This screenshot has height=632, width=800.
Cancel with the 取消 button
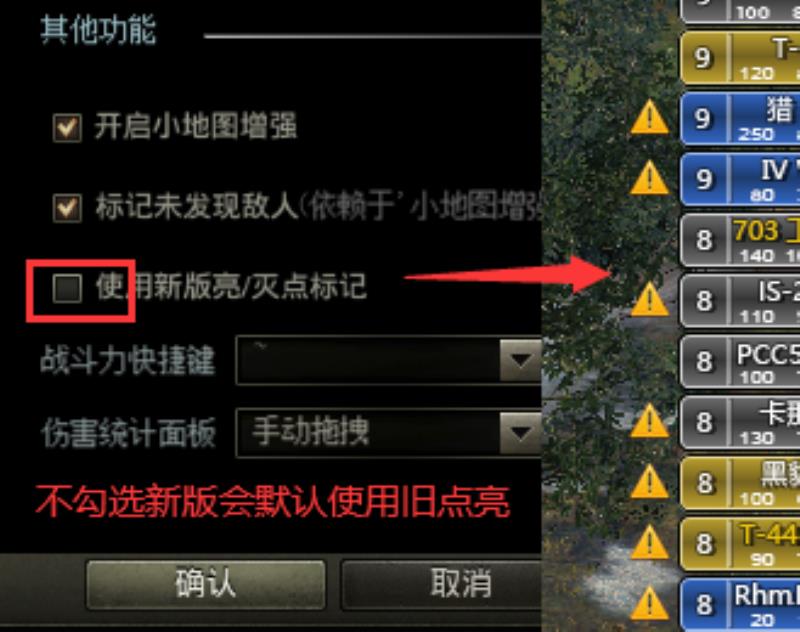coord(442,585)
